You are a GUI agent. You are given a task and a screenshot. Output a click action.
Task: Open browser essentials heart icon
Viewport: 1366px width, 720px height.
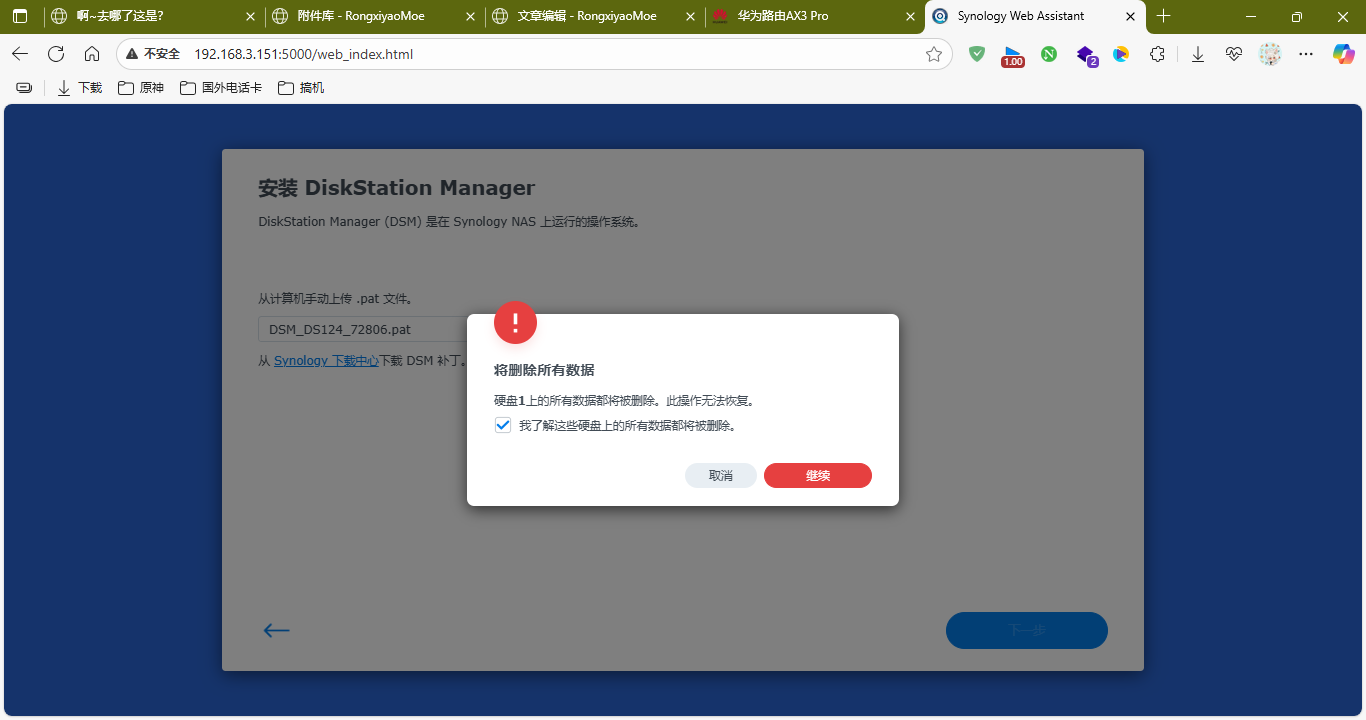(1234, 54)
